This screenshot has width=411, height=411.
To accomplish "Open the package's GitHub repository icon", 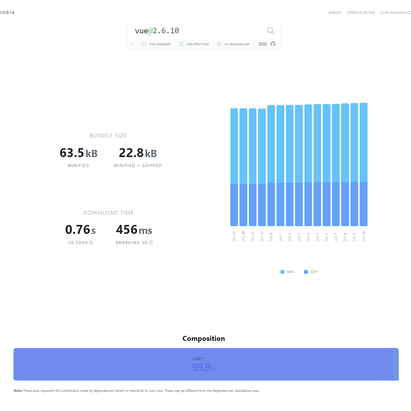I will (273, 44).
